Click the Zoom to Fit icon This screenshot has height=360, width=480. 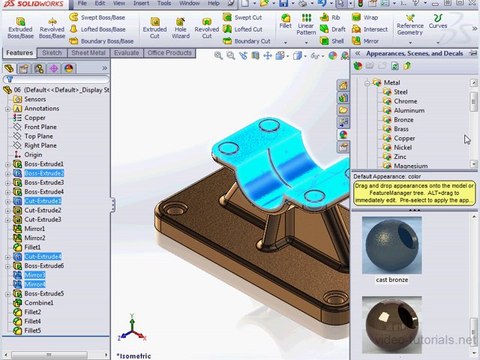(218, 56)
